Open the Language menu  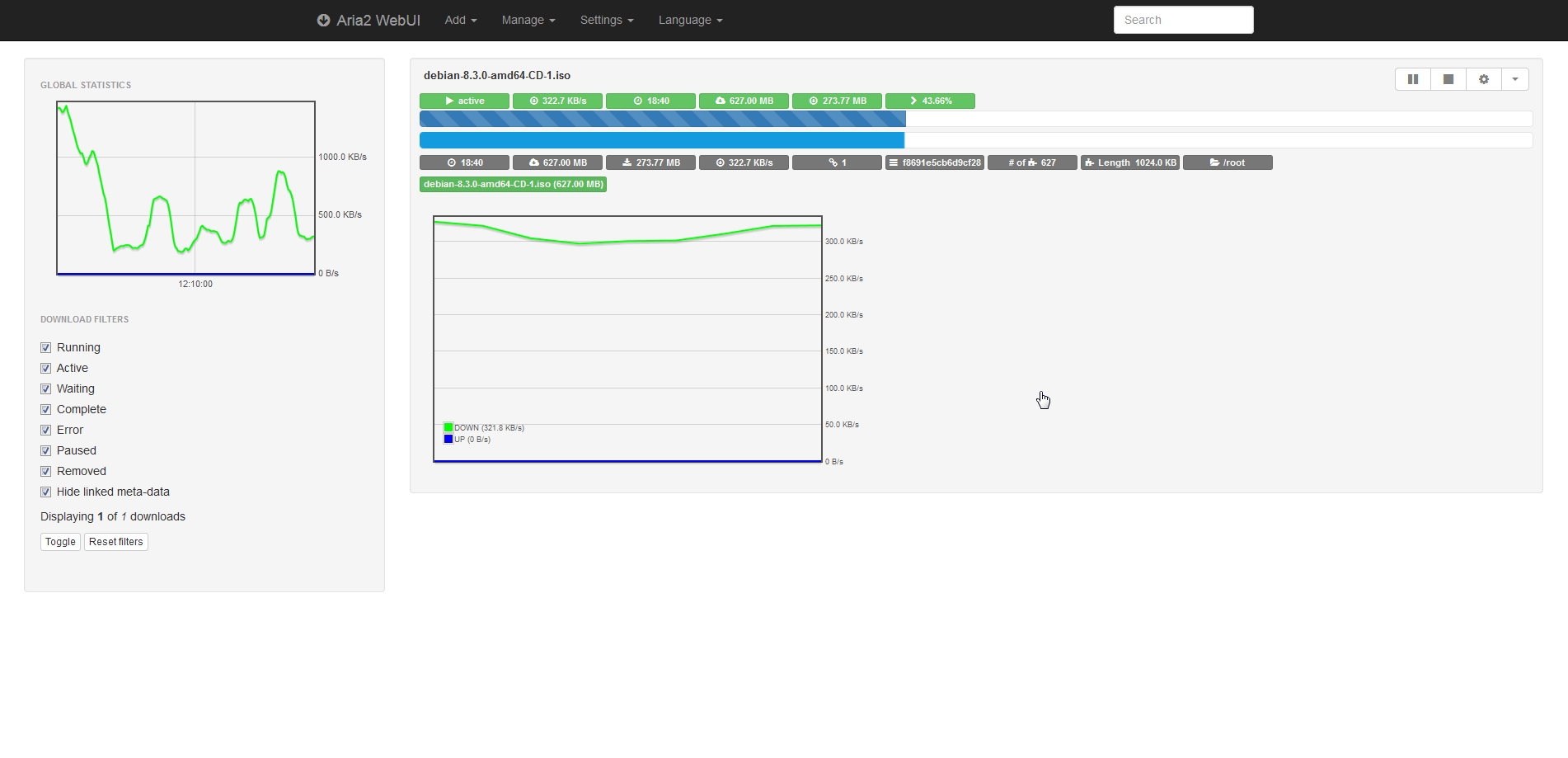(x=690, y=20)
